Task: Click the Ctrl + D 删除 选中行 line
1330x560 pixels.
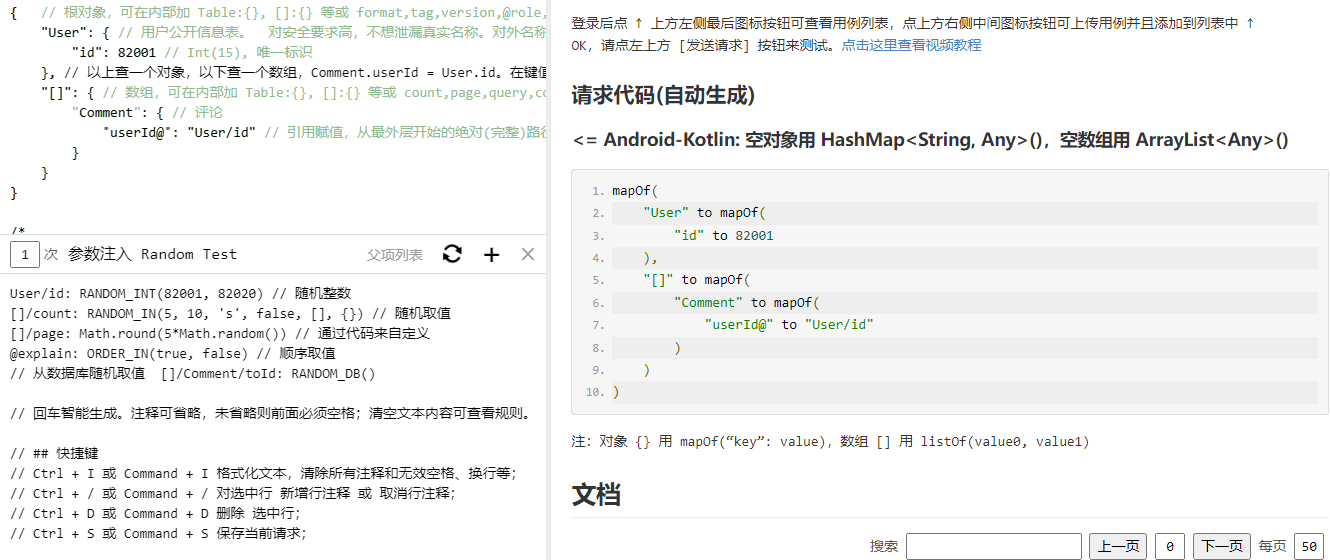Action: 154,513
